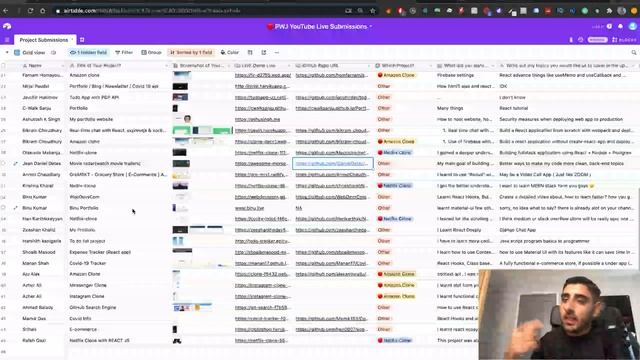Open the Filter menu
The height and width of the screenshot is (360, 640).
124,52
